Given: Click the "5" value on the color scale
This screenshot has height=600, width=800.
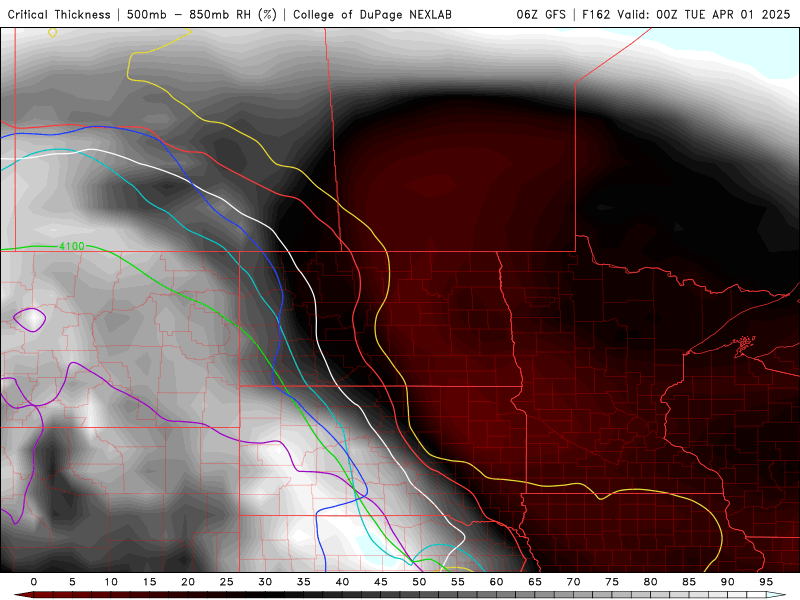Looking at the screenshot, I should [x=72, y=582].
